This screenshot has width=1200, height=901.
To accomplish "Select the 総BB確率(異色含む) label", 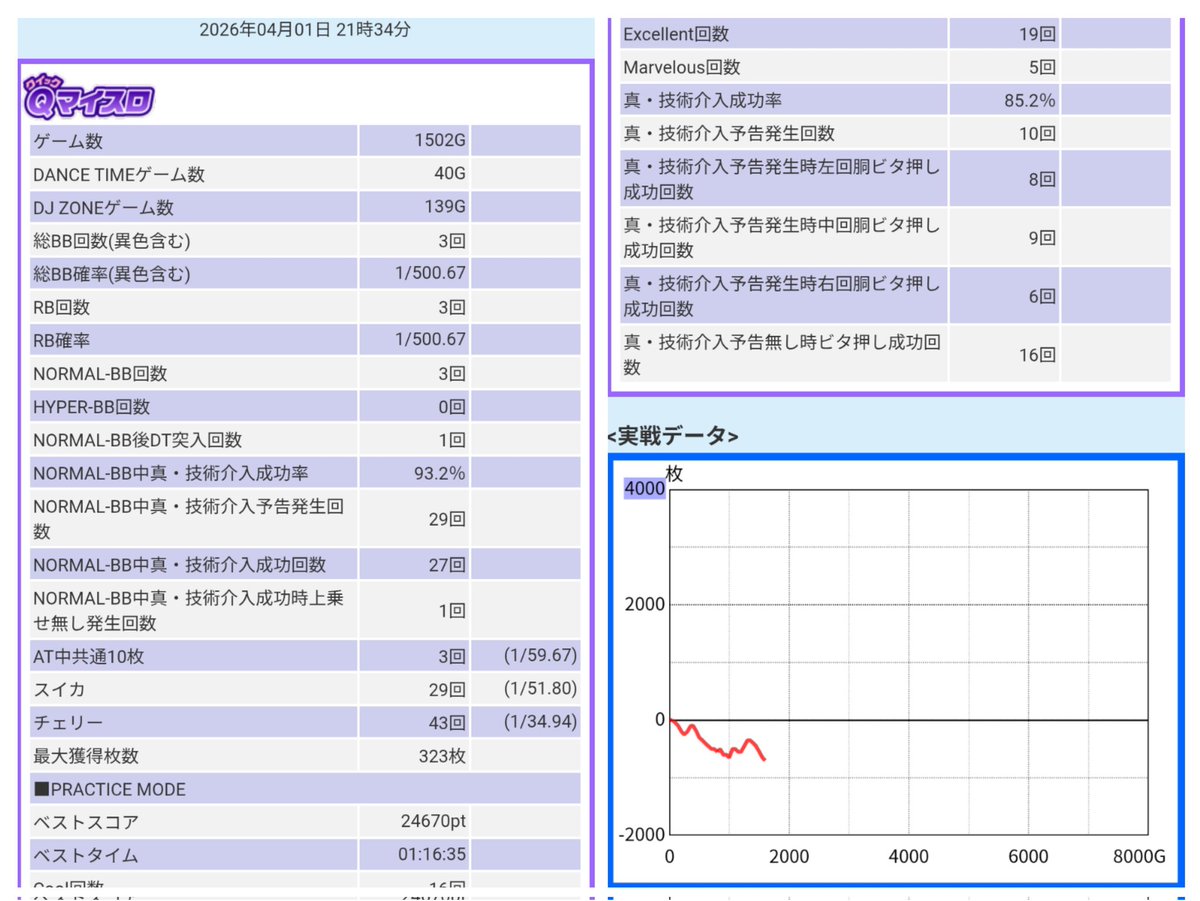I will coord(112,274).
